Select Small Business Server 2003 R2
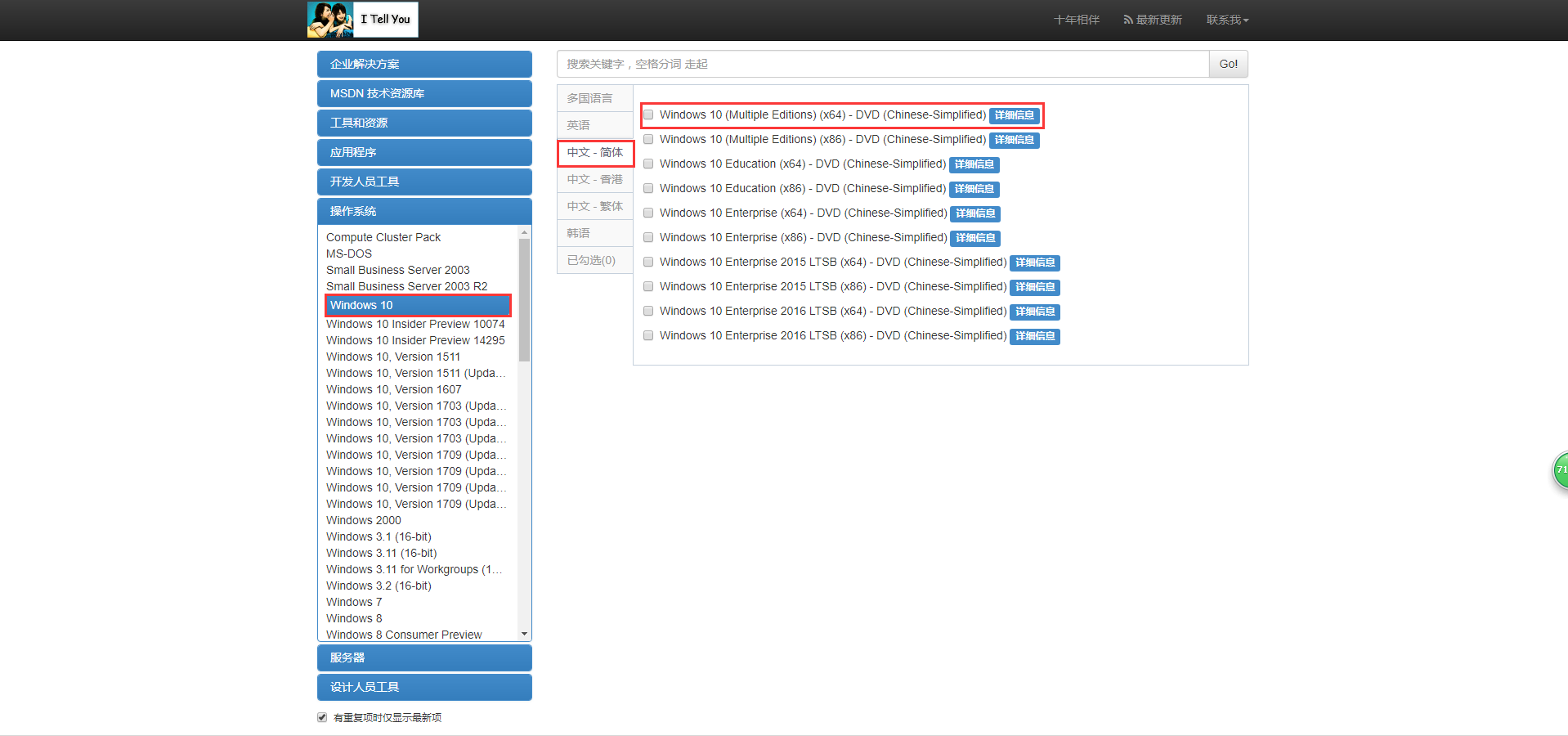This screenshot has width=1568, height=736. [x=406, y=286]
